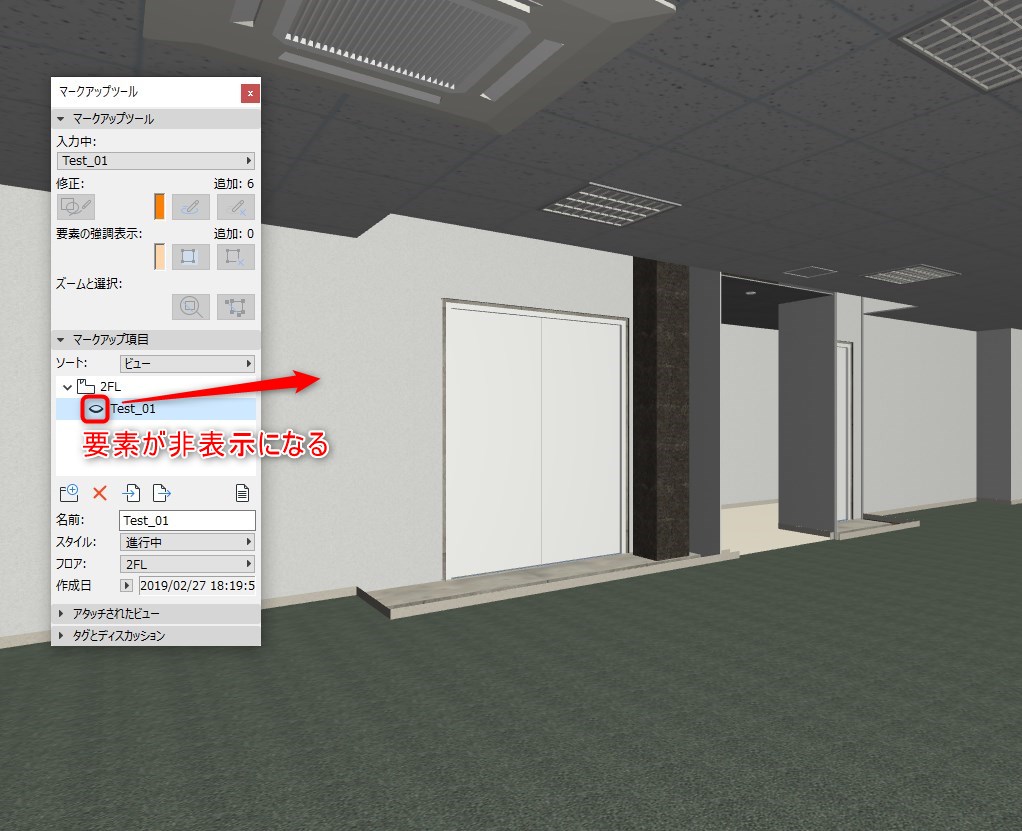Screen dimensions: 1022x831
Task: Click the import markup entry icon
Action: click(131, 493)
